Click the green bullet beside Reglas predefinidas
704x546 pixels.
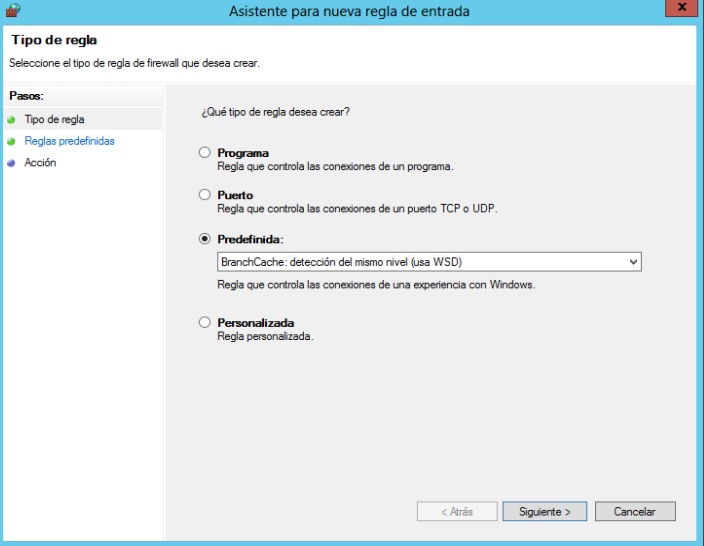(x=11, y=142)
